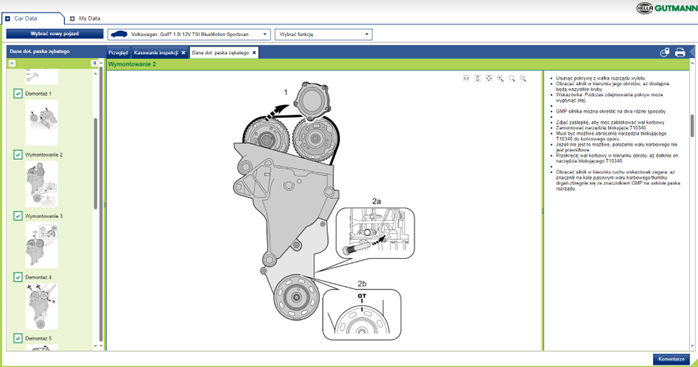The height and width of the screenshot is (367, 698).
Task: Click the left steps list scrollbar thumb
Action: coord(95,163)
